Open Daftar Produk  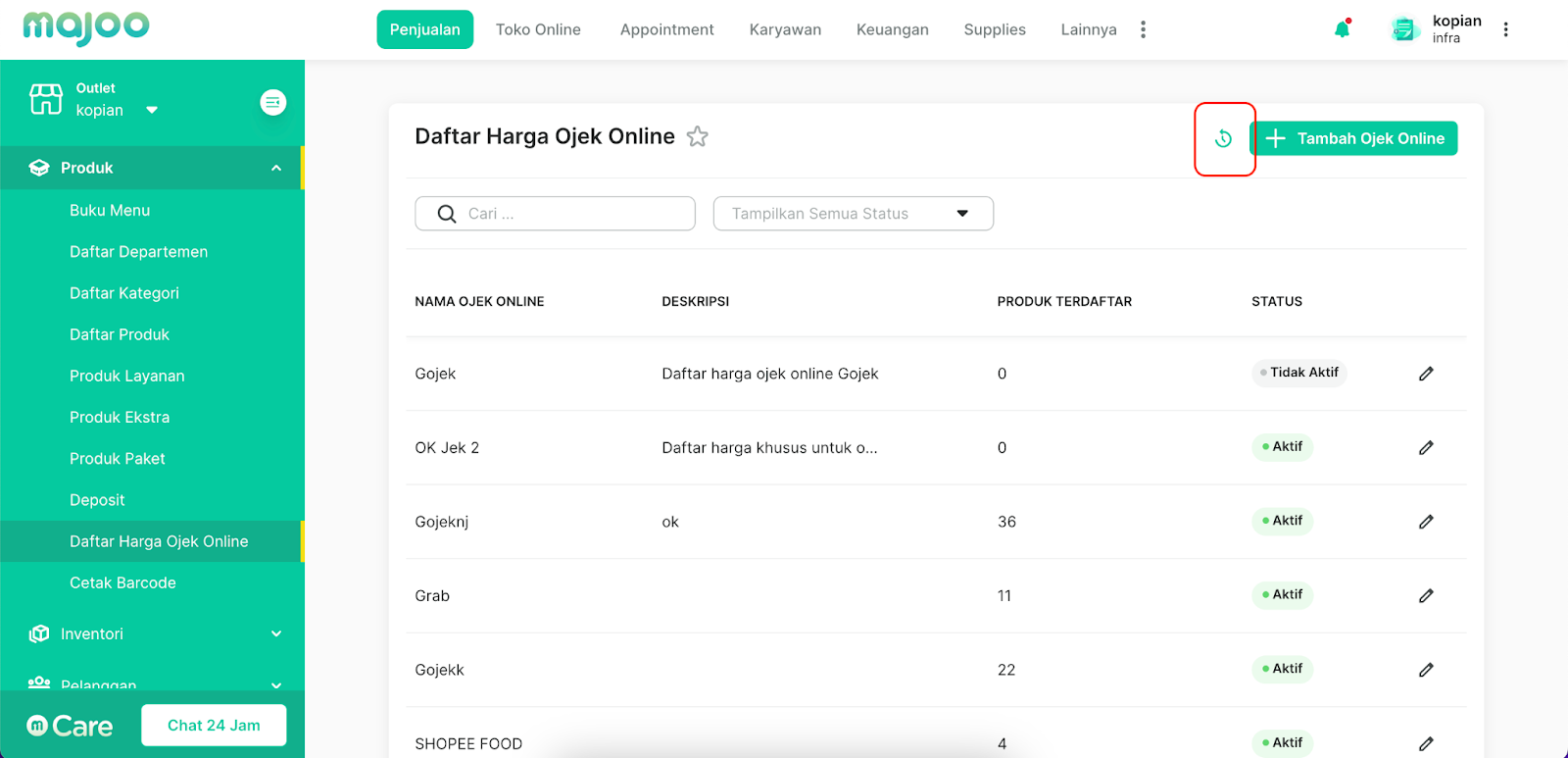pyautogui.click(x=120, y=334)
